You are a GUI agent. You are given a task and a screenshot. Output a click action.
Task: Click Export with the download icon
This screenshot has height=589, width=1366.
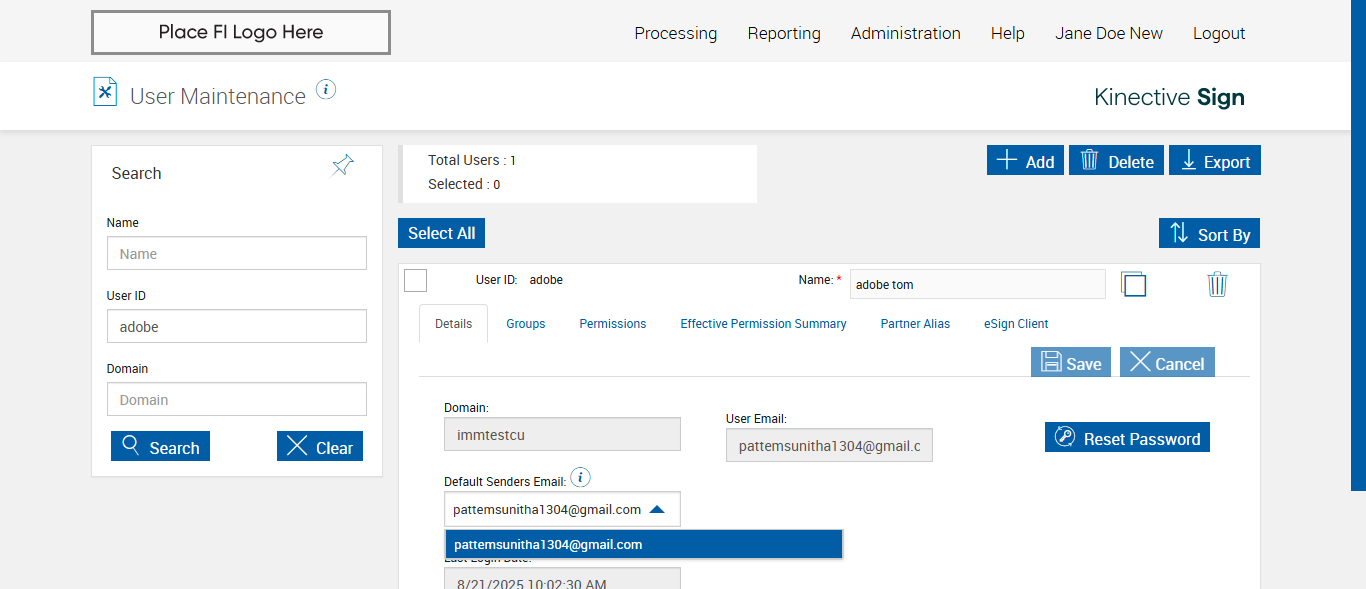[x=1215, y=161]
